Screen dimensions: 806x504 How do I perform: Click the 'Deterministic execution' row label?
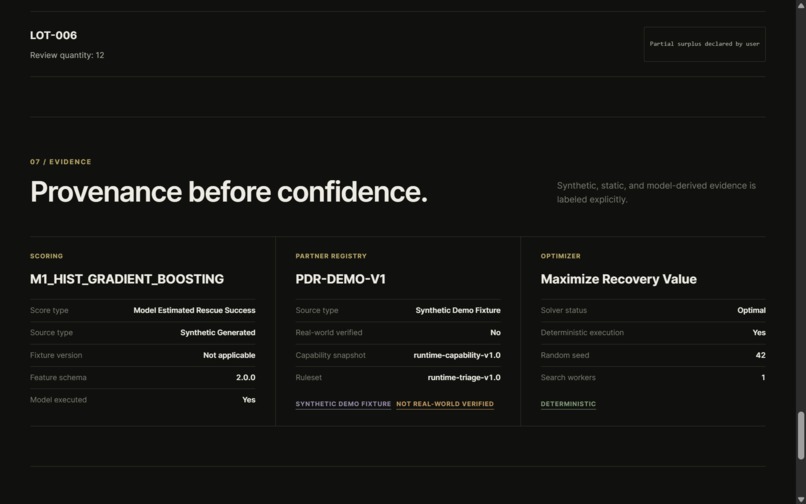point(582,333)
